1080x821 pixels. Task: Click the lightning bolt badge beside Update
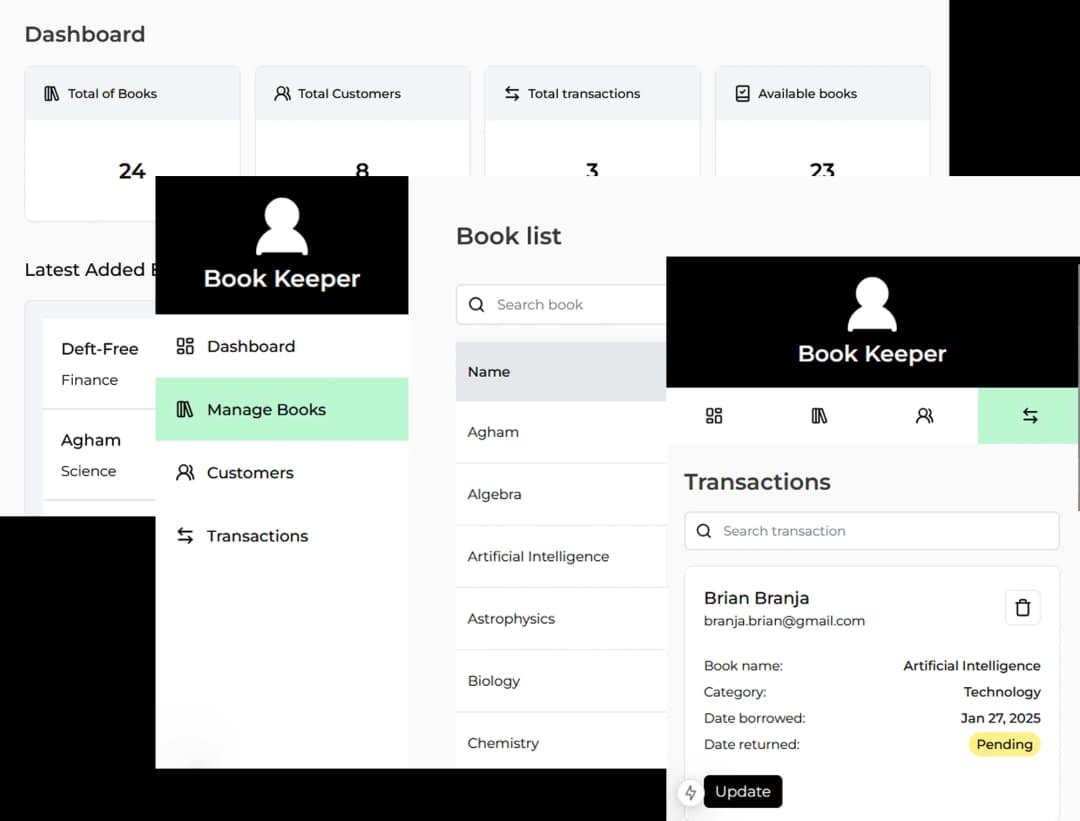coord(690,792)
